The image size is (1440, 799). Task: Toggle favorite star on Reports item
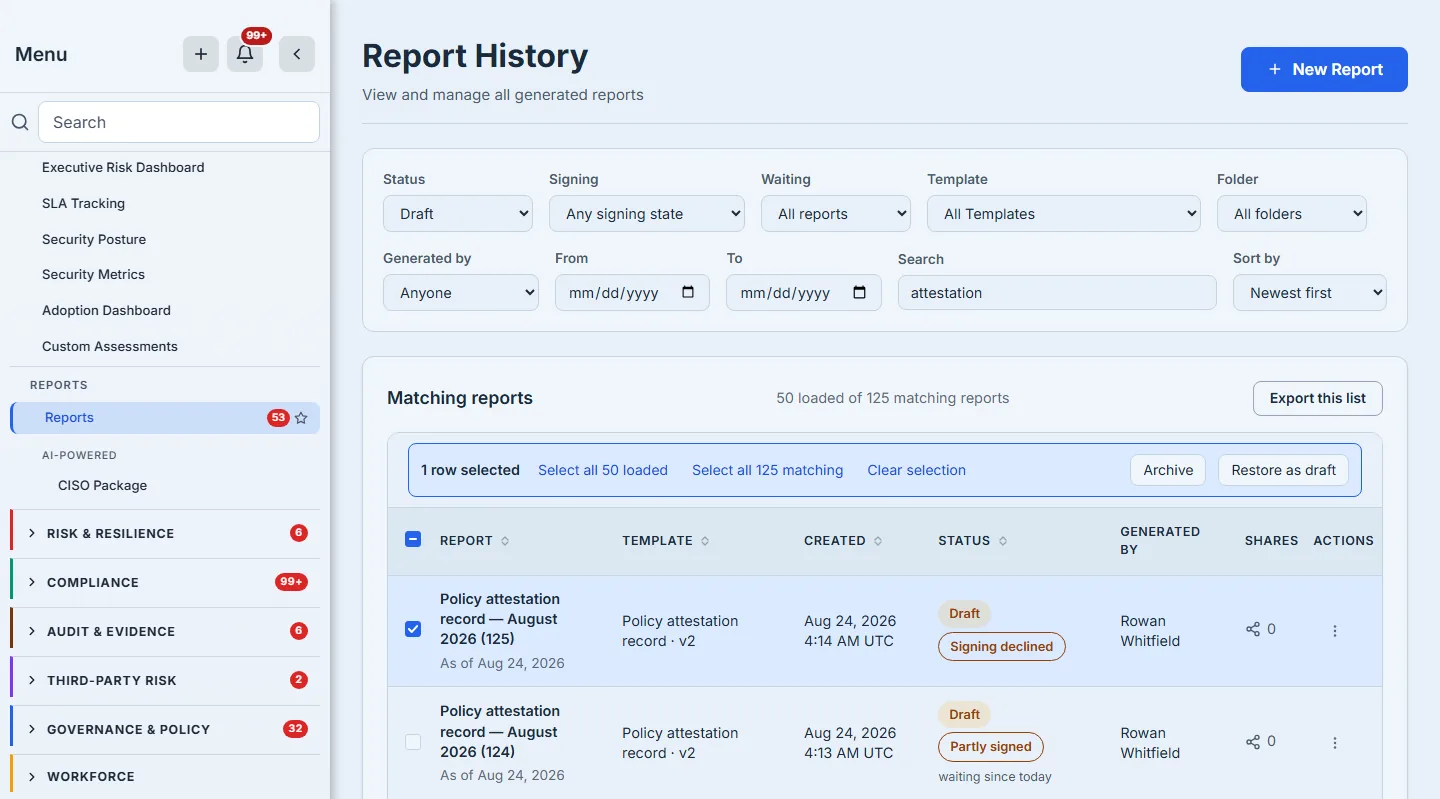[301, 418]
